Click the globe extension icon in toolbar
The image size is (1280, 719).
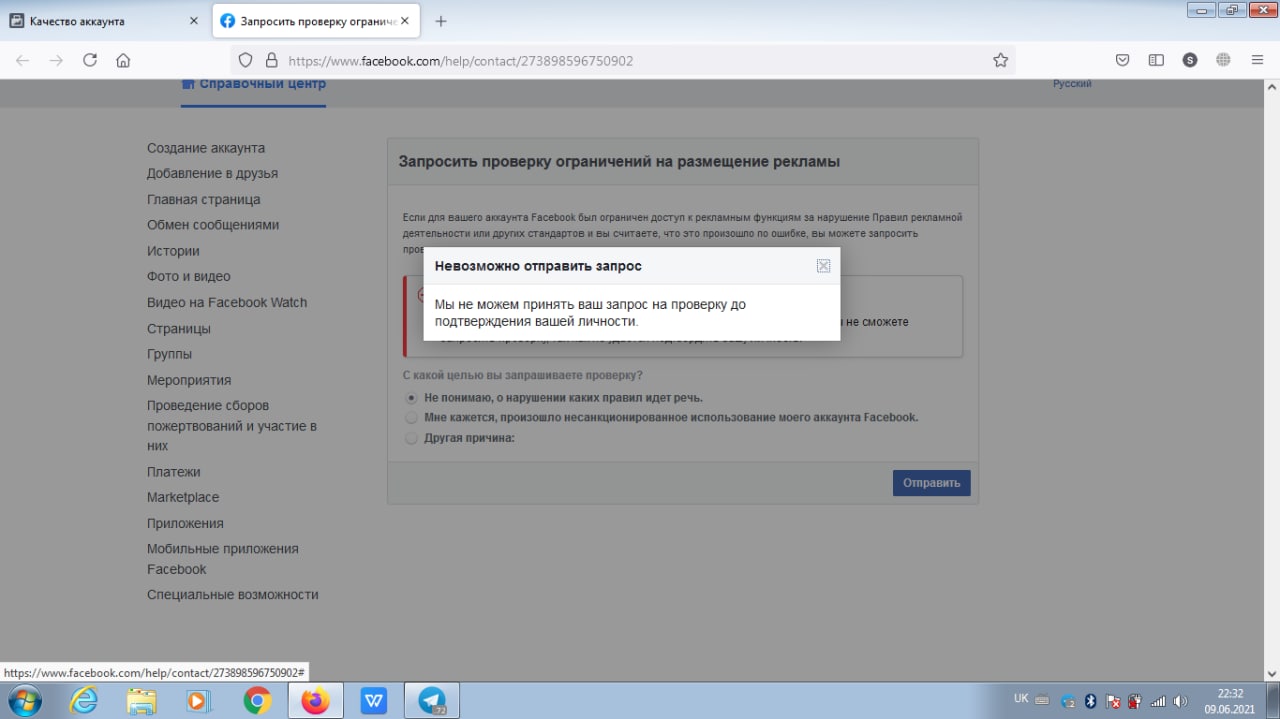(1223, 60)
